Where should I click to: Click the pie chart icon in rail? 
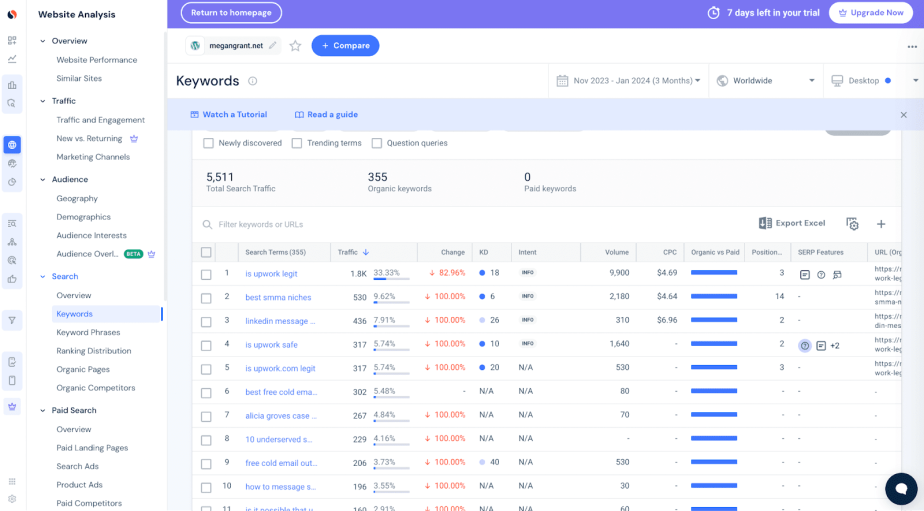[12, 182]
